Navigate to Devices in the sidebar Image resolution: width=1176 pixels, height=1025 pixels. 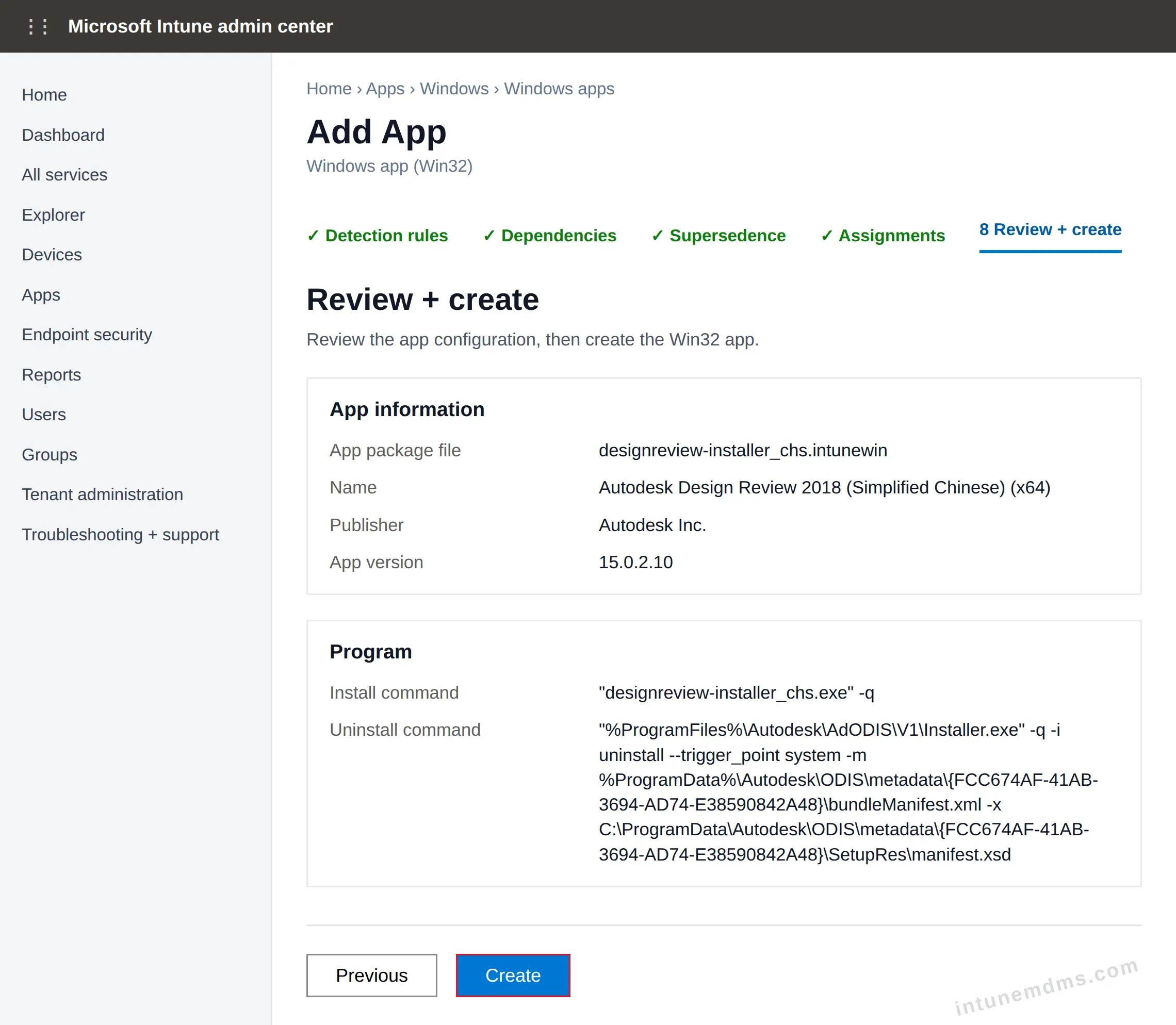point(52,255)
